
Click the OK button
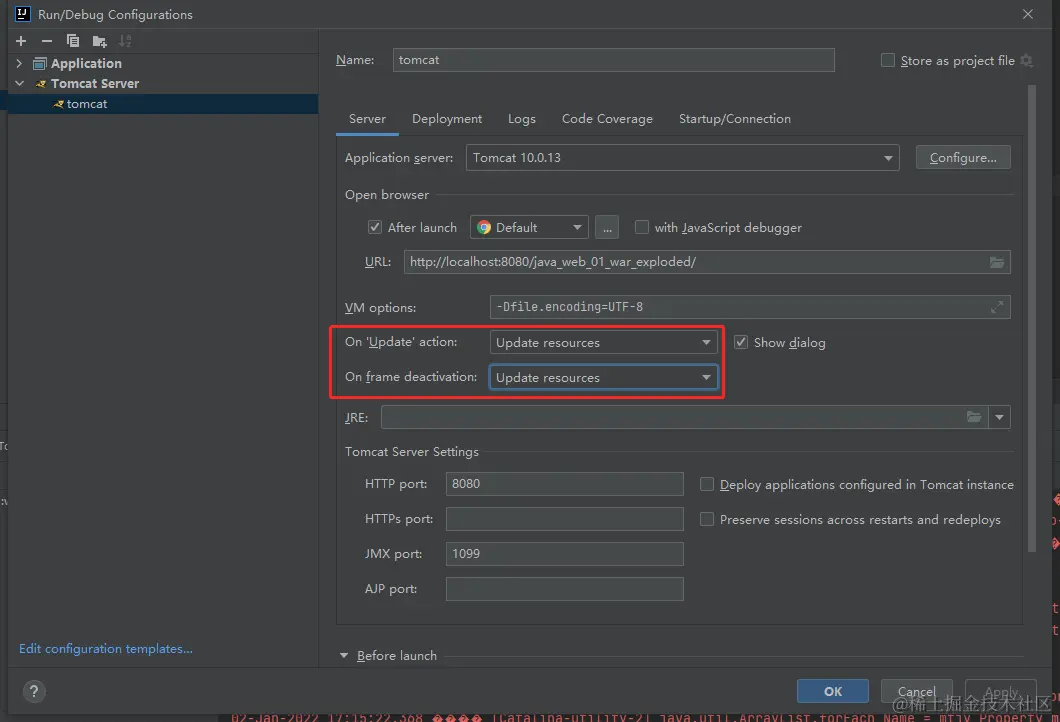pyautogui.click(x=833, y=691)
